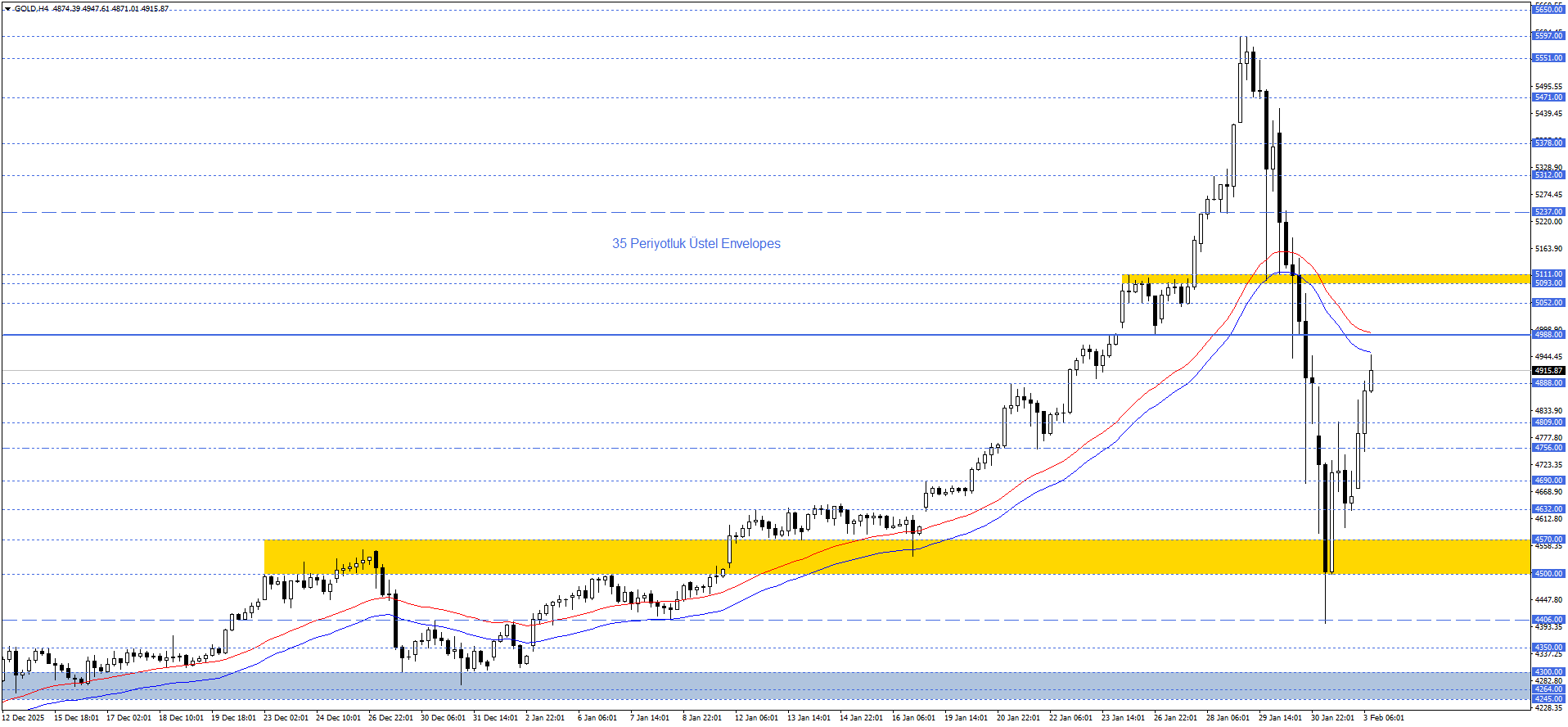Viewport: 1568px width, 727px height.
Task: Click the GOLD,H4 OHLC header text
Action: 92,9
